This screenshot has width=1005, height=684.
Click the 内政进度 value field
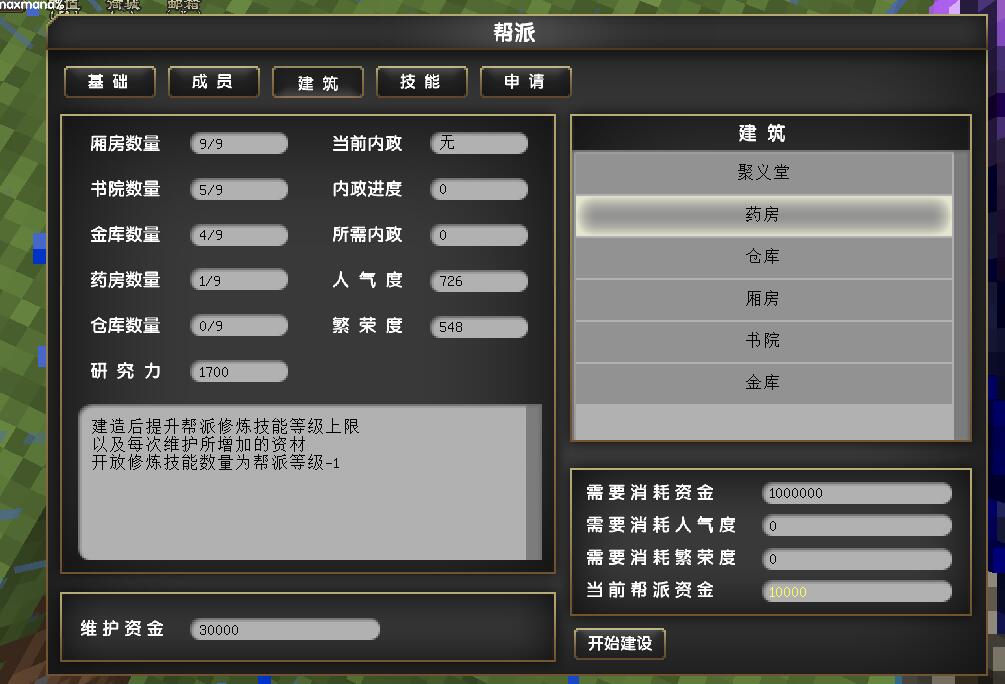click(479, 190)
